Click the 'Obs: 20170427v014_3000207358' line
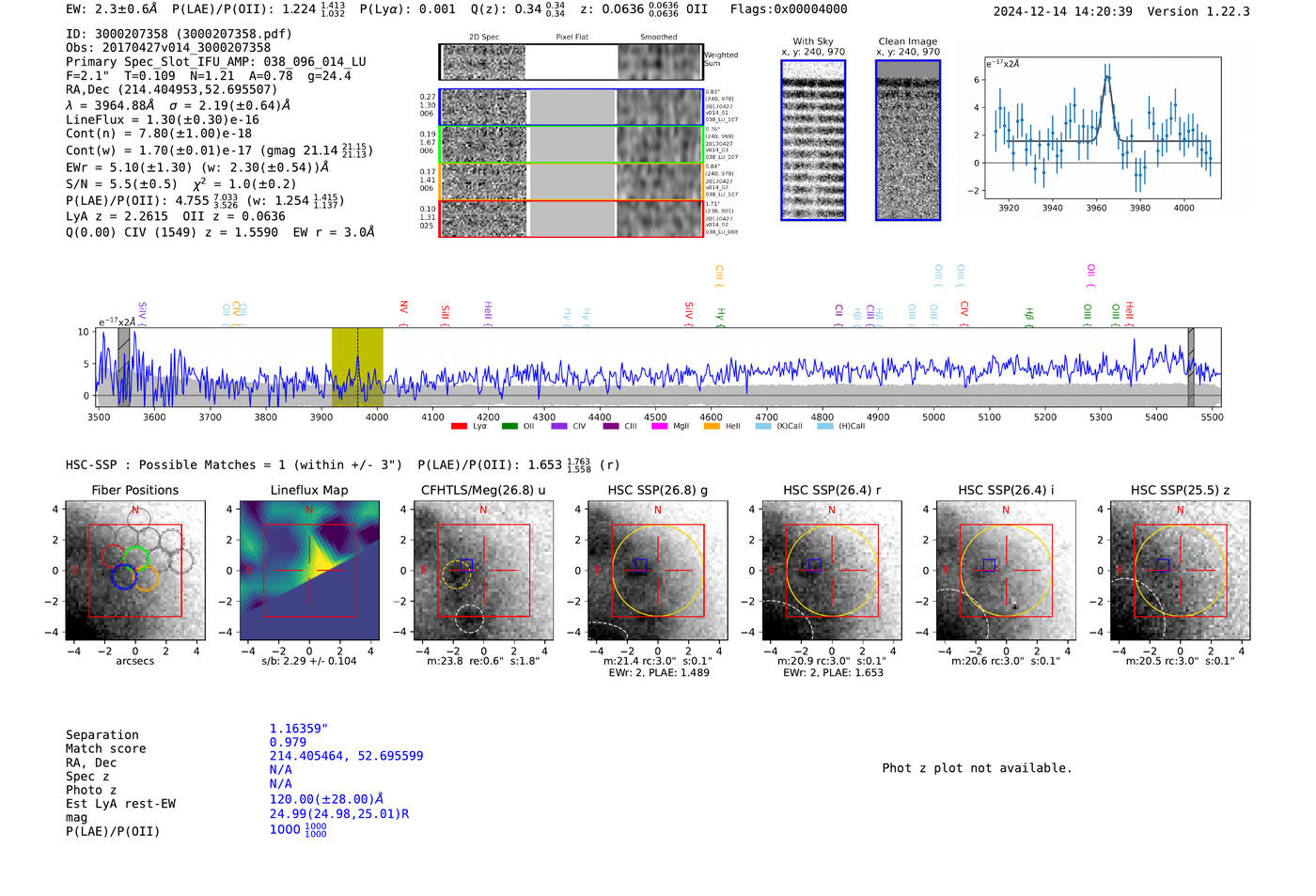The image size is (1316, 896). pos(168,48)
